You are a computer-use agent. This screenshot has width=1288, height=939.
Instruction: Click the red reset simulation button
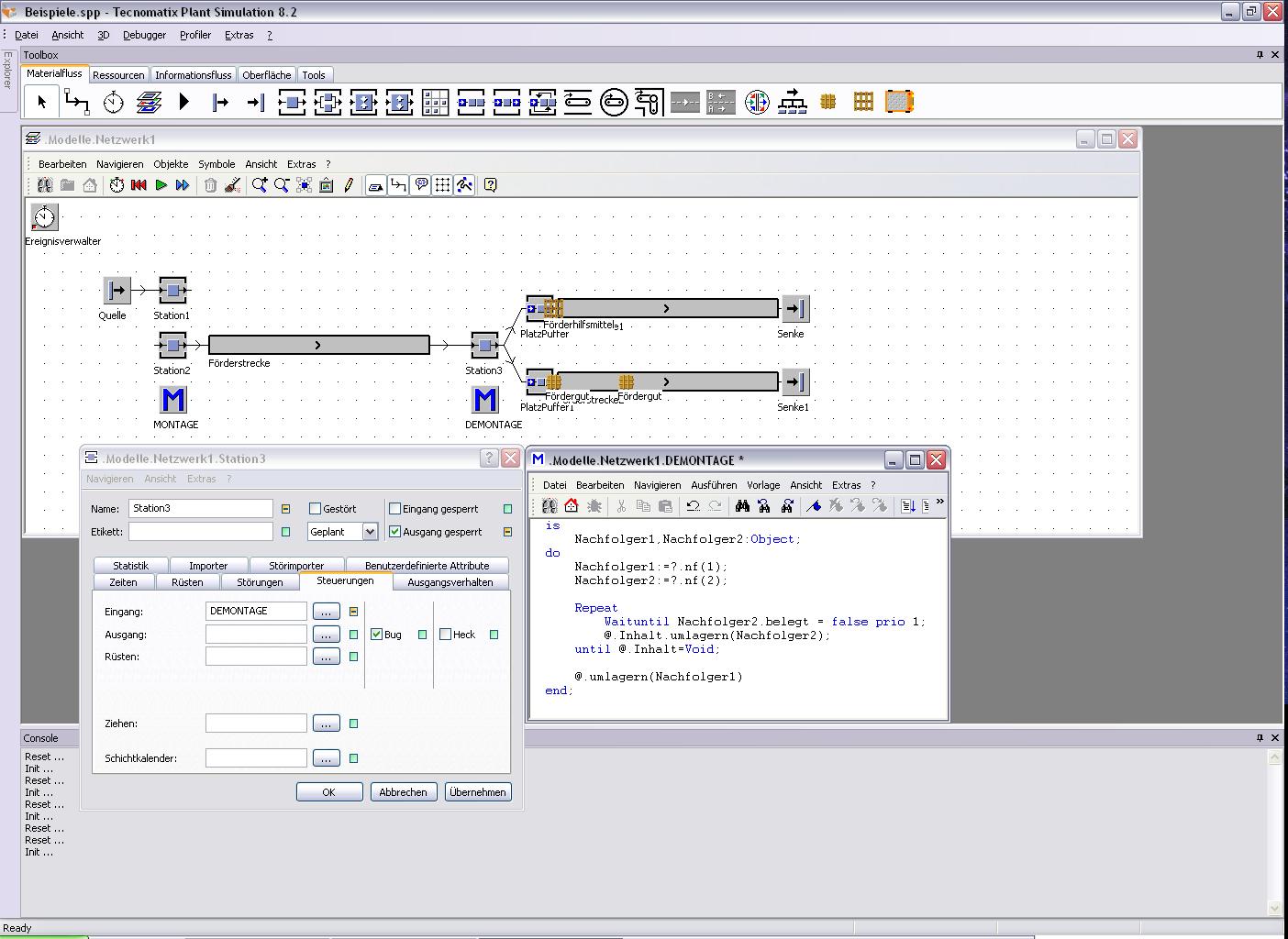pyautogui.click(x=139, y=185)
